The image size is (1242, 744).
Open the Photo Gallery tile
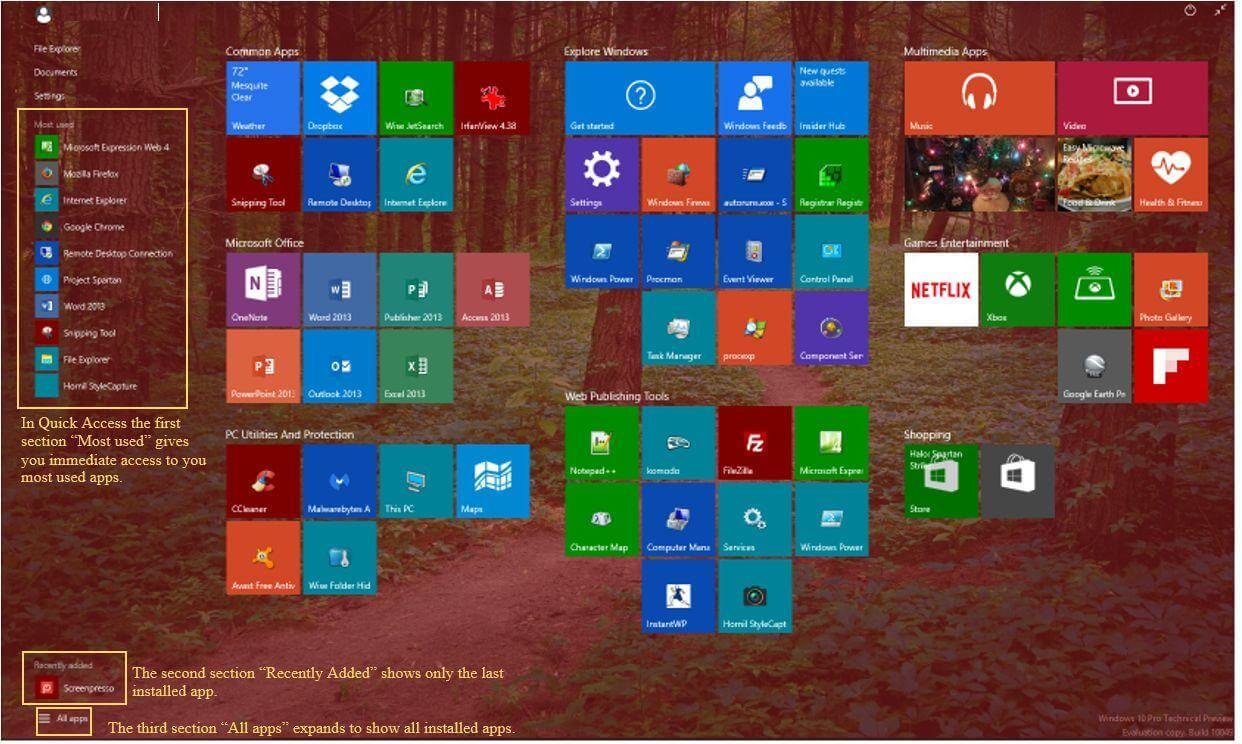pos(1171,290)
